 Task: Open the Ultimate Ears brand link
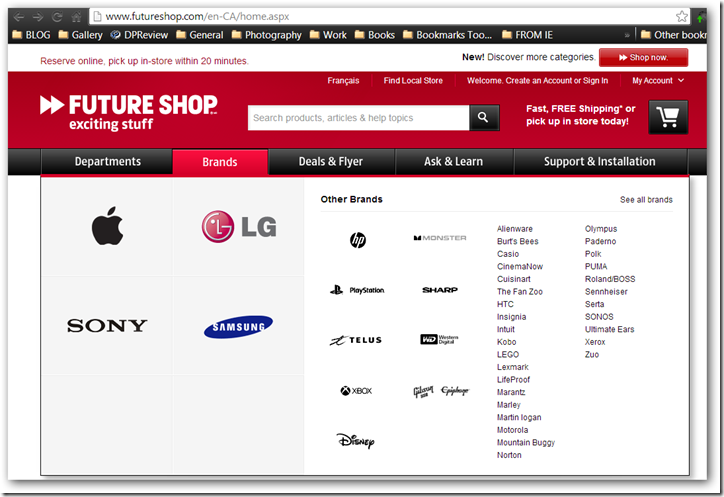609,329
